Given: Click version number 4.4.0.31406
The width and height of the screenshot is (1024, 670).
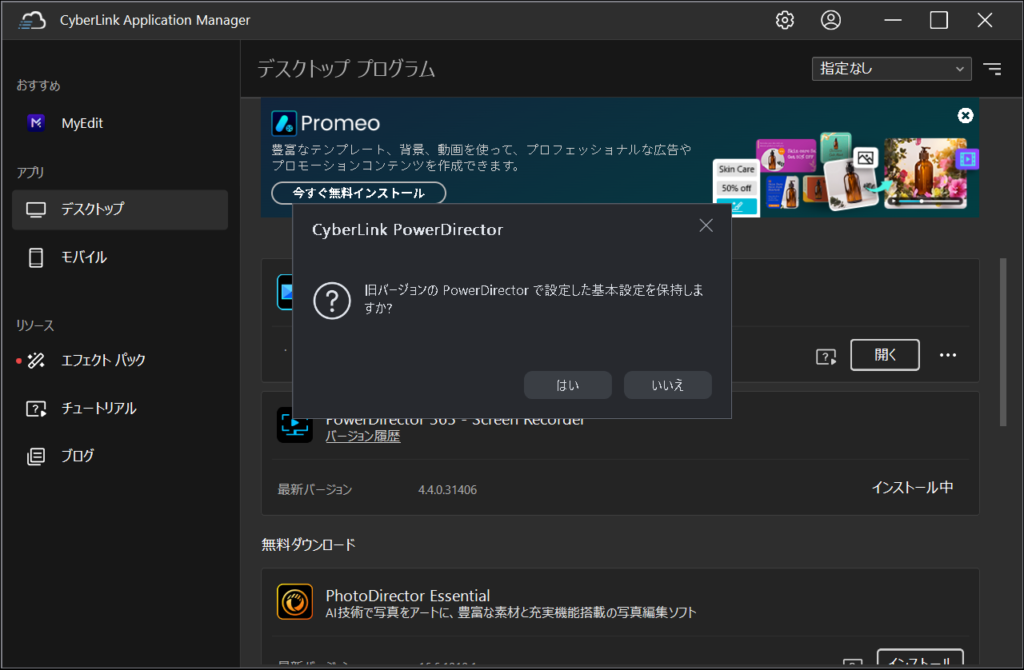Looking at the screenshot, I should [x=447, y=490].
